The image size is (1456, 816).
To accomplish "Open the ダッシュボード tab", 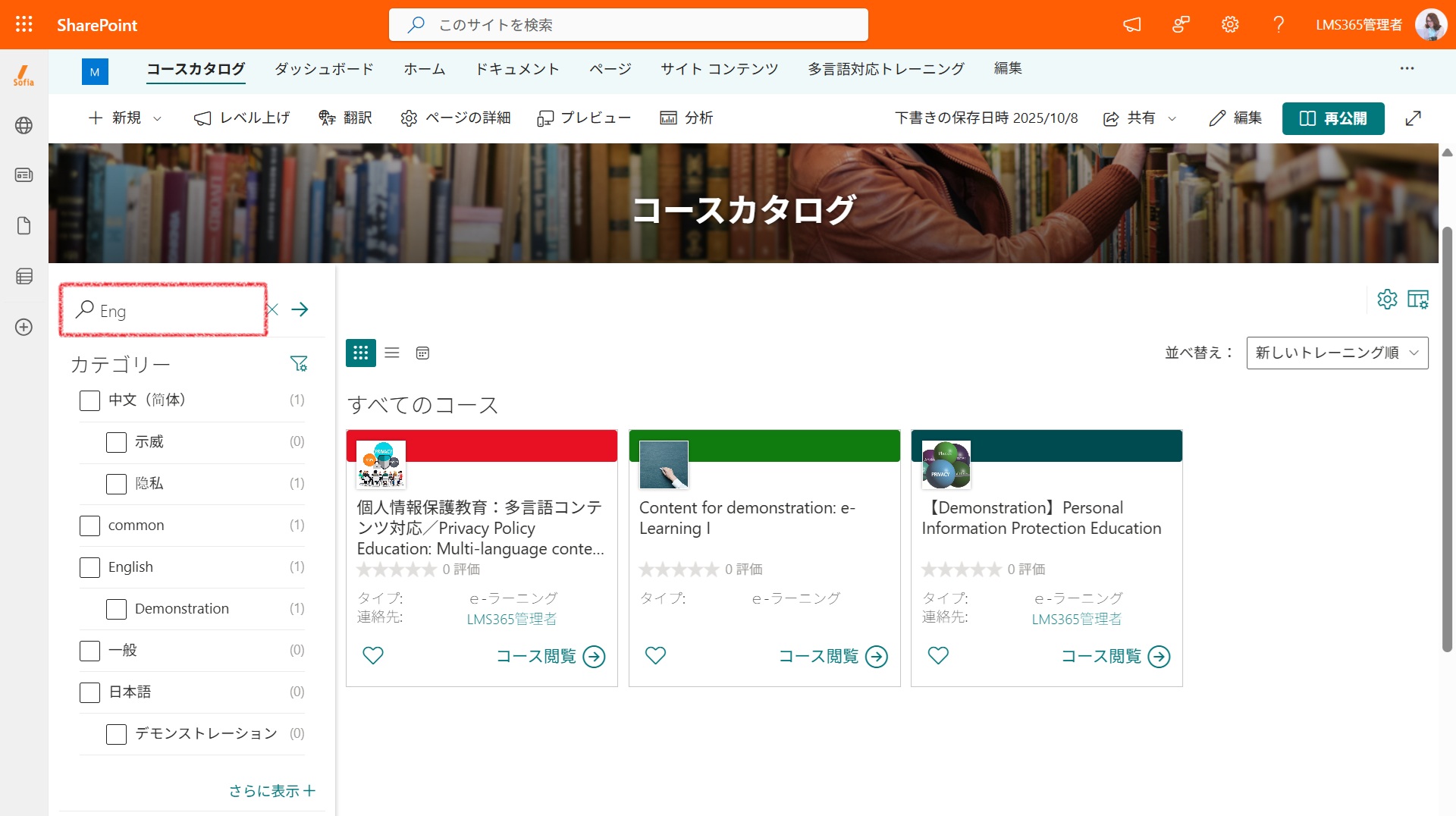I will [324, 69].
